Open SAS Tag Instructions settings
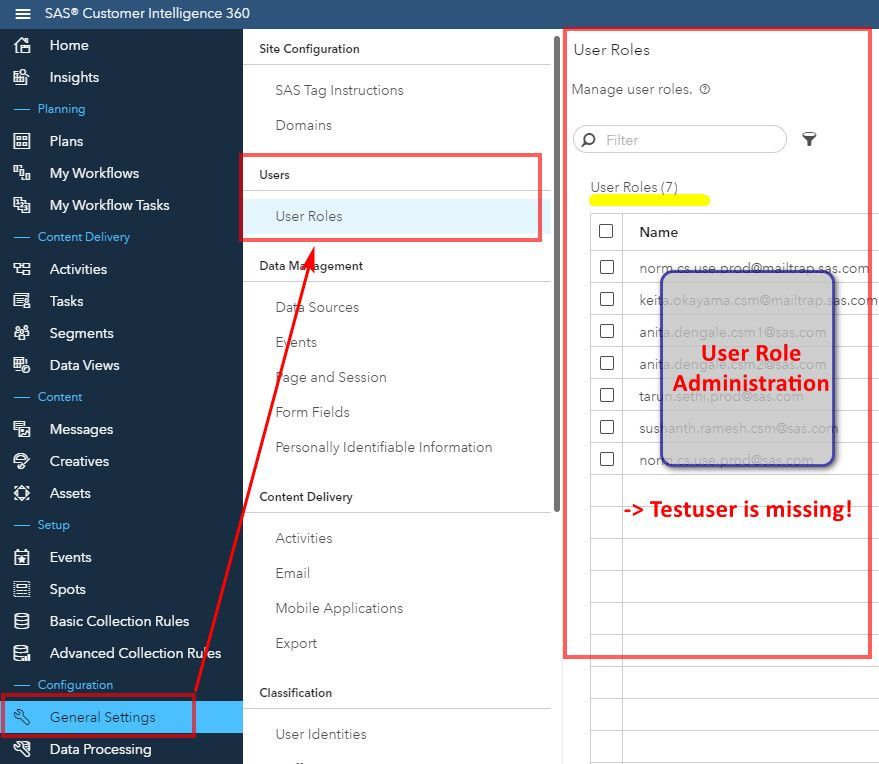The height and width of the screenshot is (764, 879). coord(339,90)
